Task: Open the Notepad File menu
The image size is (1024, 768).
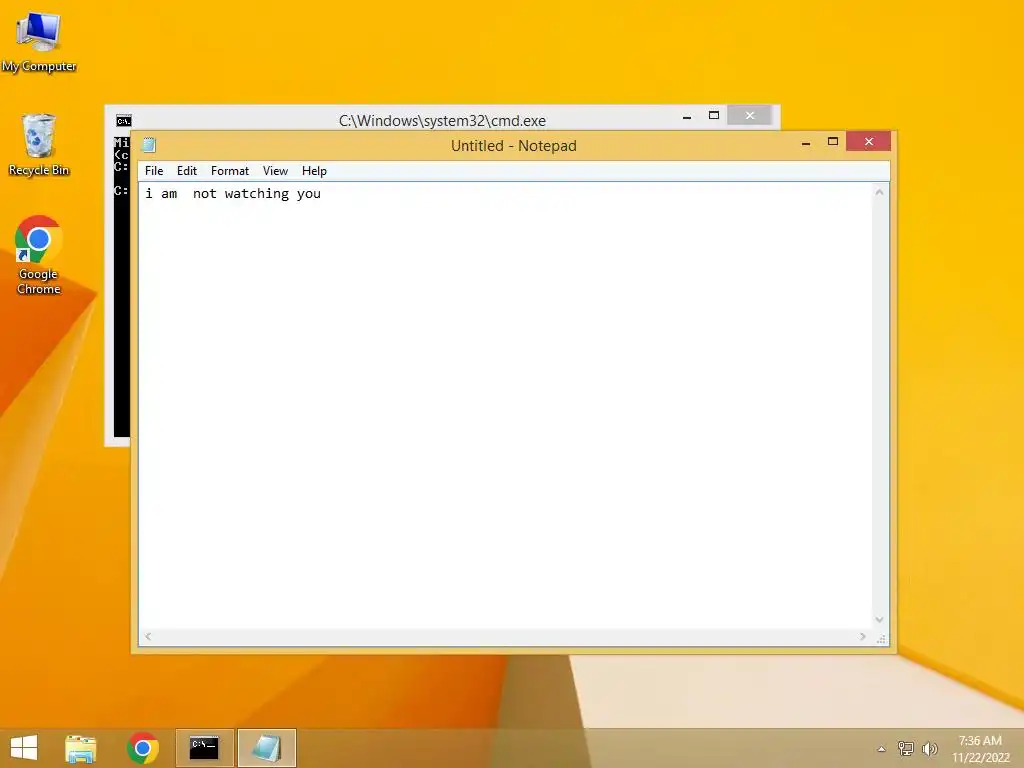Action: tap(154, 171)
